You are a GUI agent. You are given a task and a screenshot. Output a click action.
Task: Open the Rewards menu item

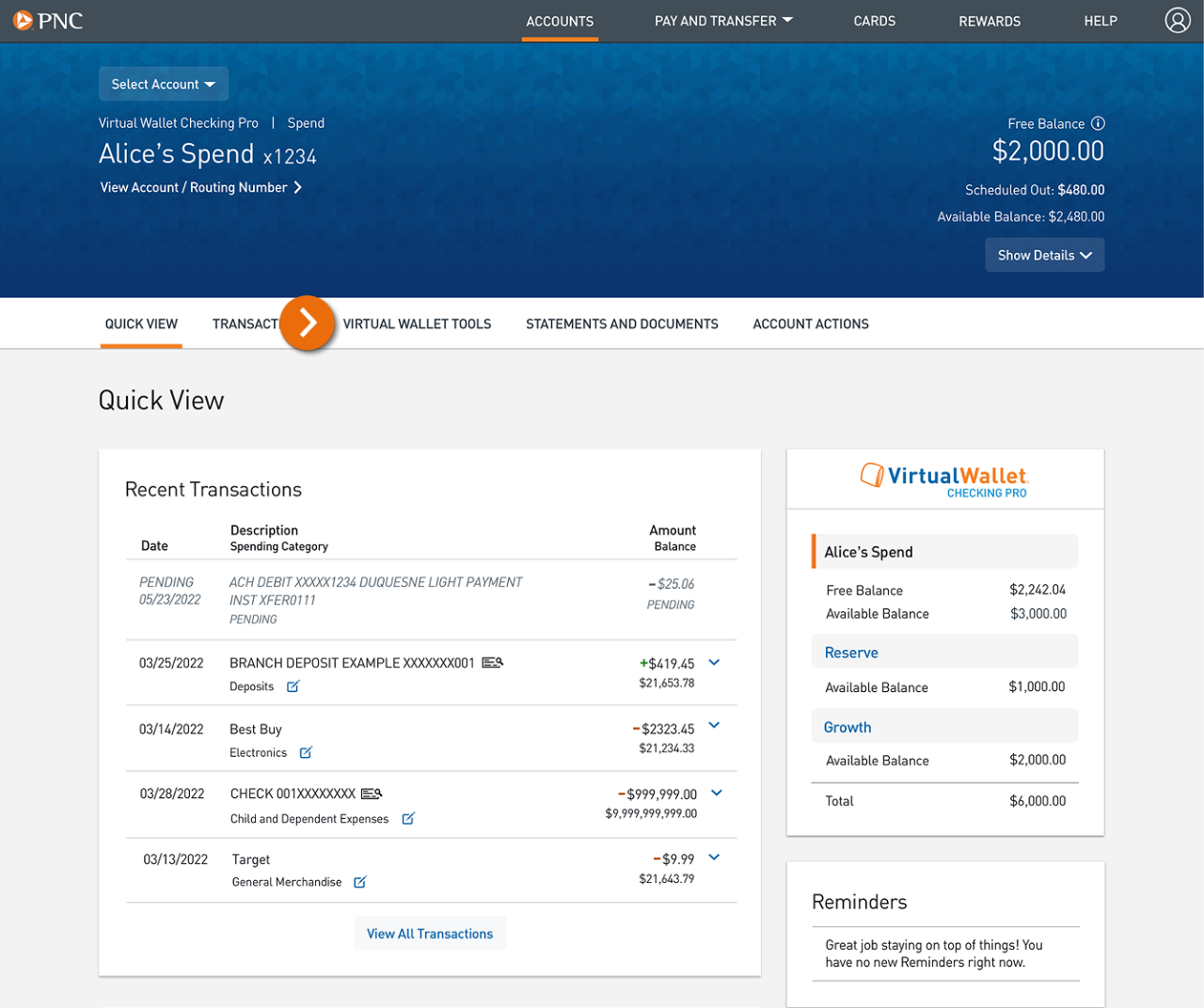click(990, 21)
